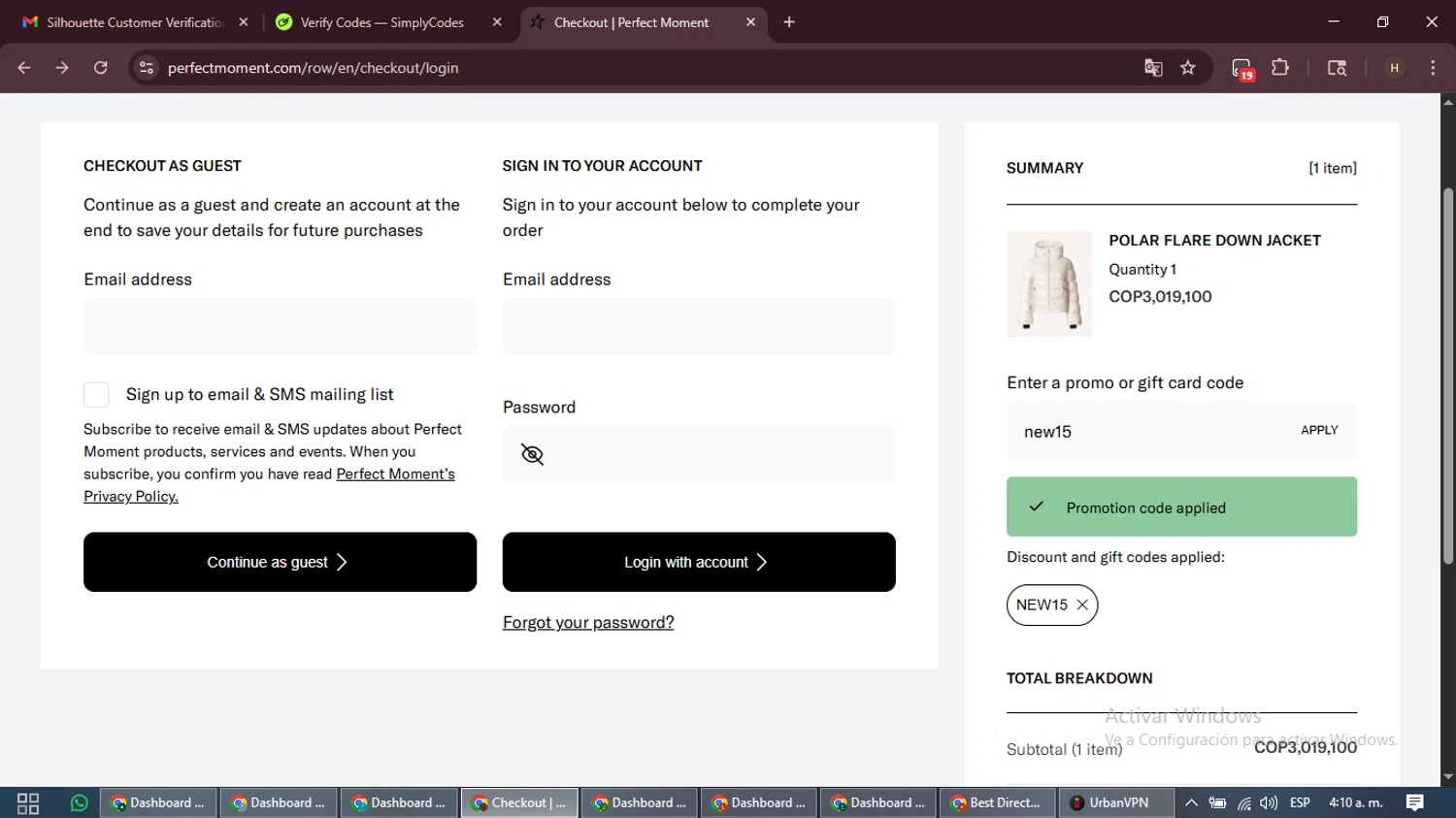Click the [1 item] summary count
Screen dimensions: 1456x818
point(1333,168)
